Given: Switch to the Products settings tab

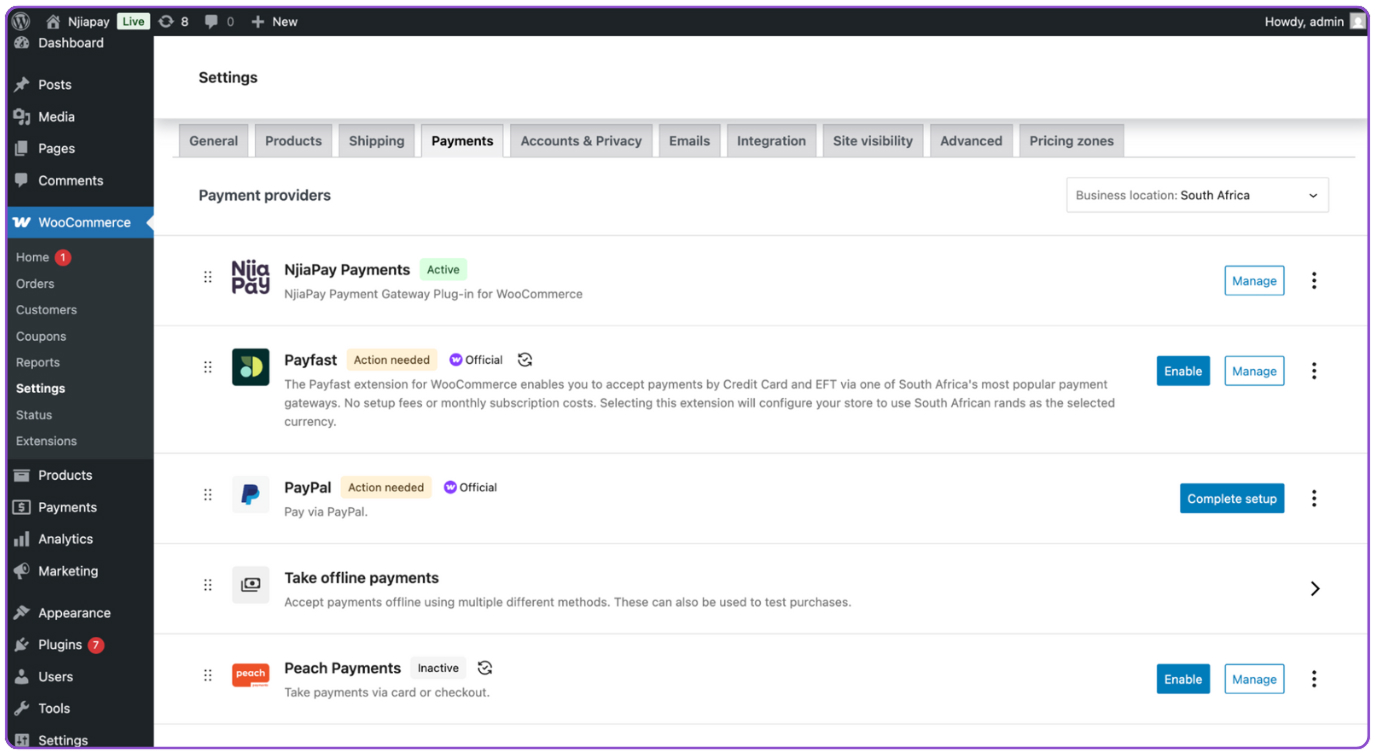Looking at the screenshot, I should 293,141.
